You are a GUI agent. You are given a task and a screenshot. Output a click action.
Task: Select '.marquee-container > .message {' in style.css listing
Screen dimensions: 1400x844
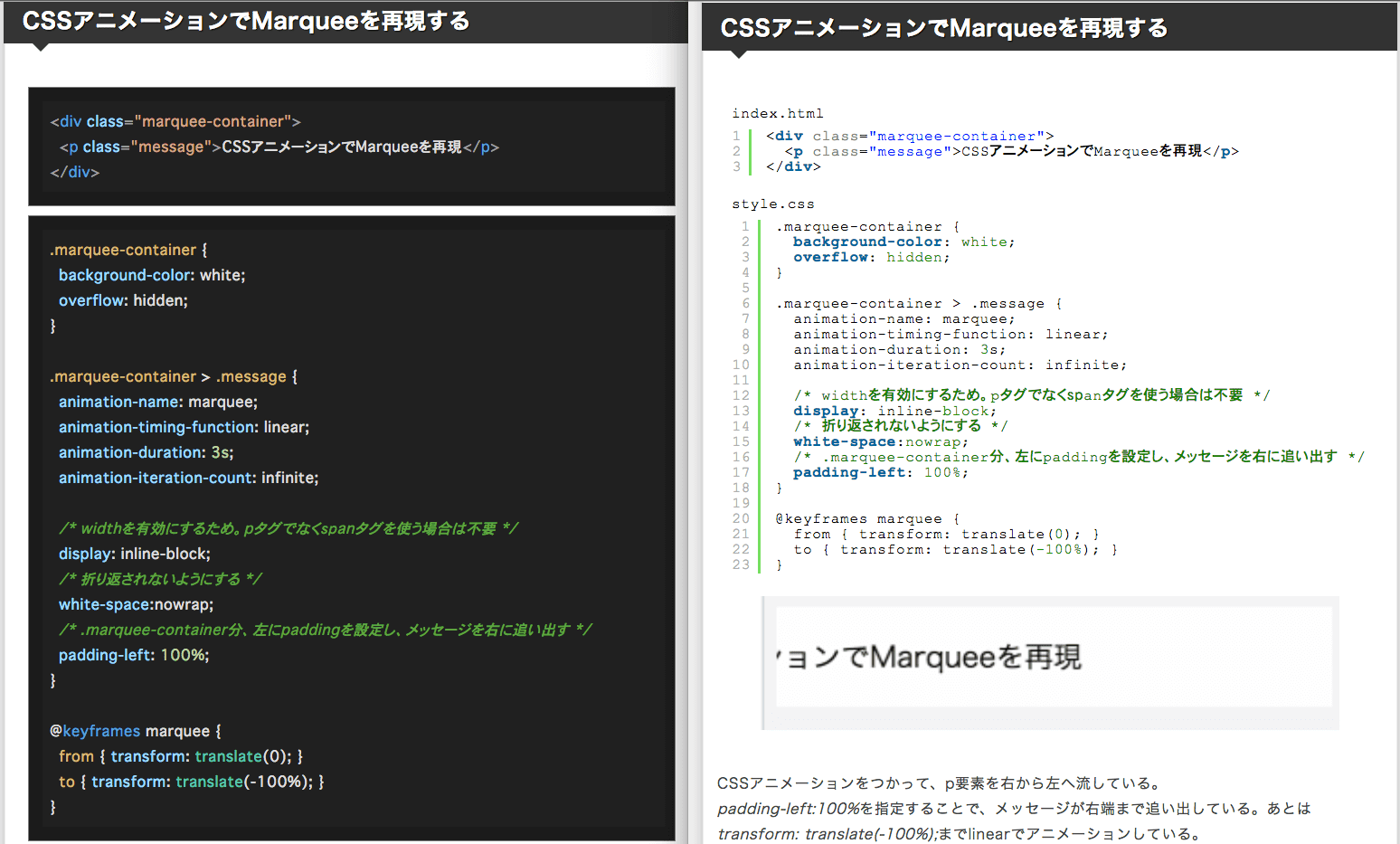[x=919, y=303]
